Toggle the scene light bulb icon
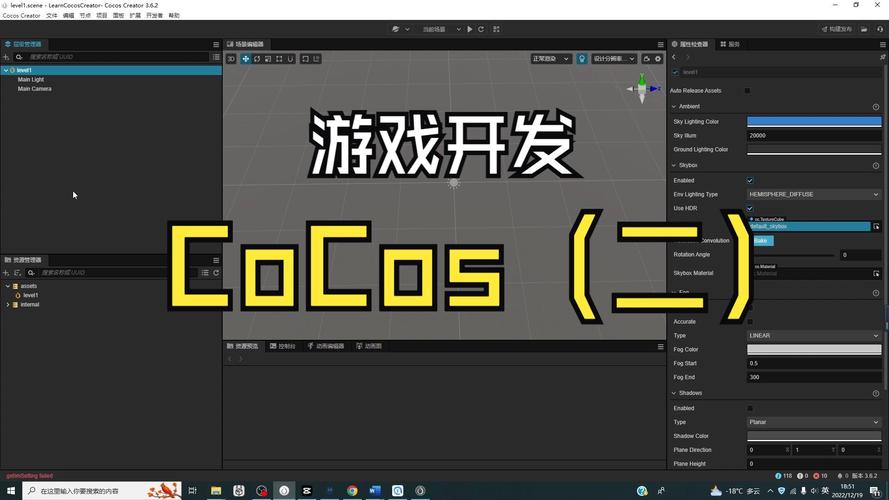 pos(582,59)
